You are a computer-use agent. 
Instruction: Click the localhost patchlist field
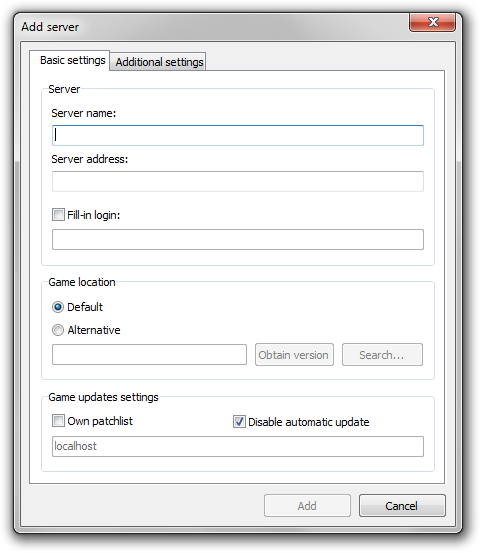[238, 446]
